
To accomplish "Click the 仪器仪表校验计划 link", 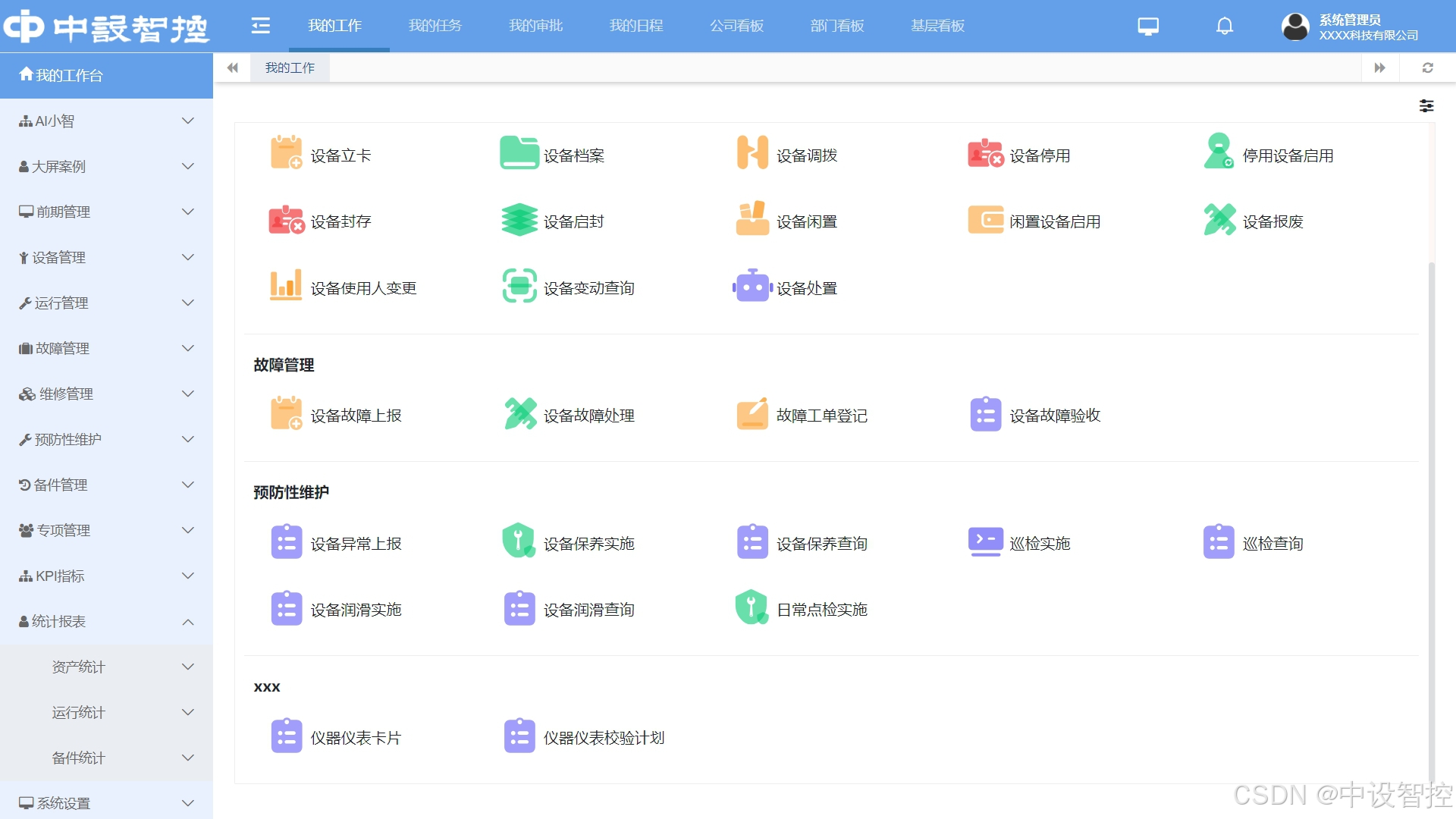I will tap(604, 737).
